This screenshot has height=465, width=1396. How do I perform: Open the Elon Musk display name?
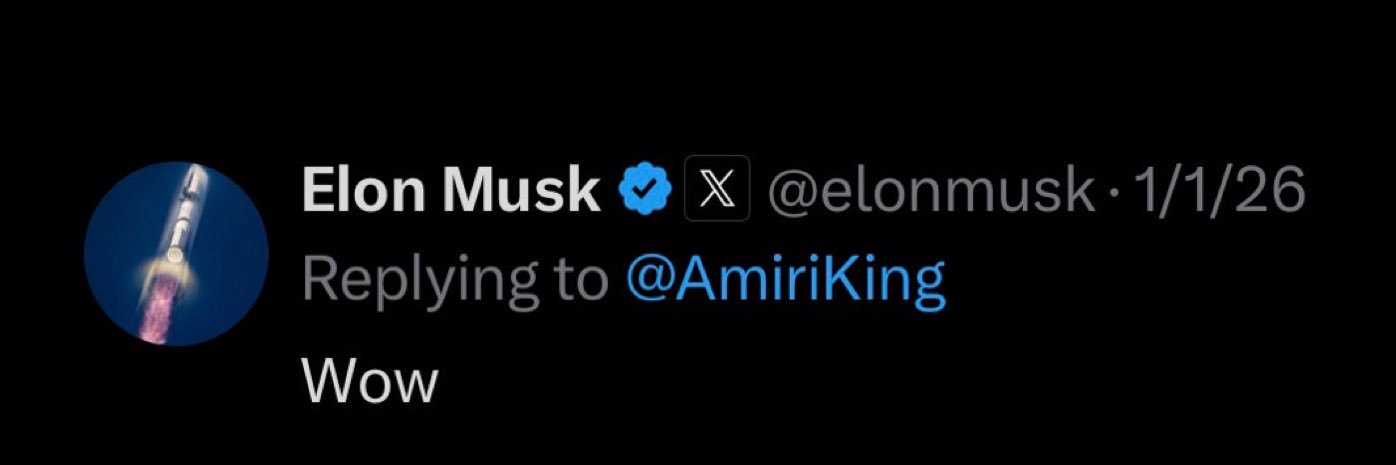point(450,190)
